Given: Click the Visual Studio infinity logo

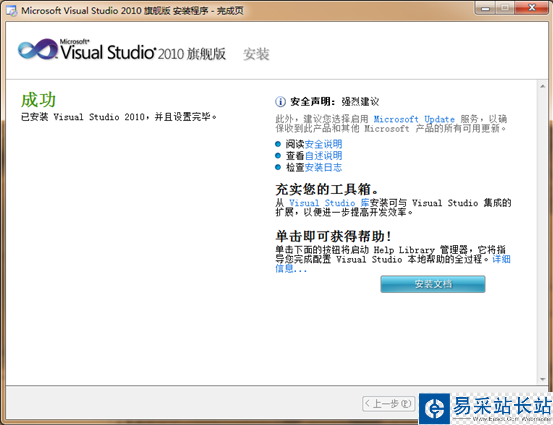Looking at the screenshot, I should [38, 49].
